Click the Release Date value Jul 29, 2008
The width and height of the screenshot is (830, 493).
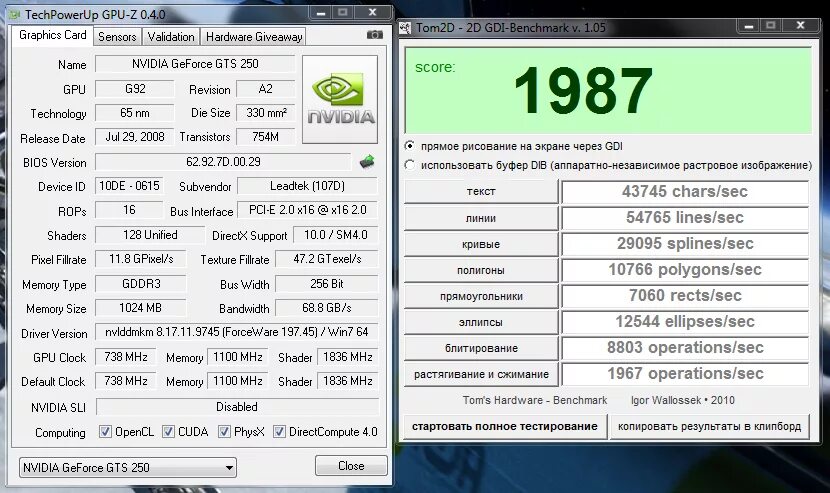[135, 137]
